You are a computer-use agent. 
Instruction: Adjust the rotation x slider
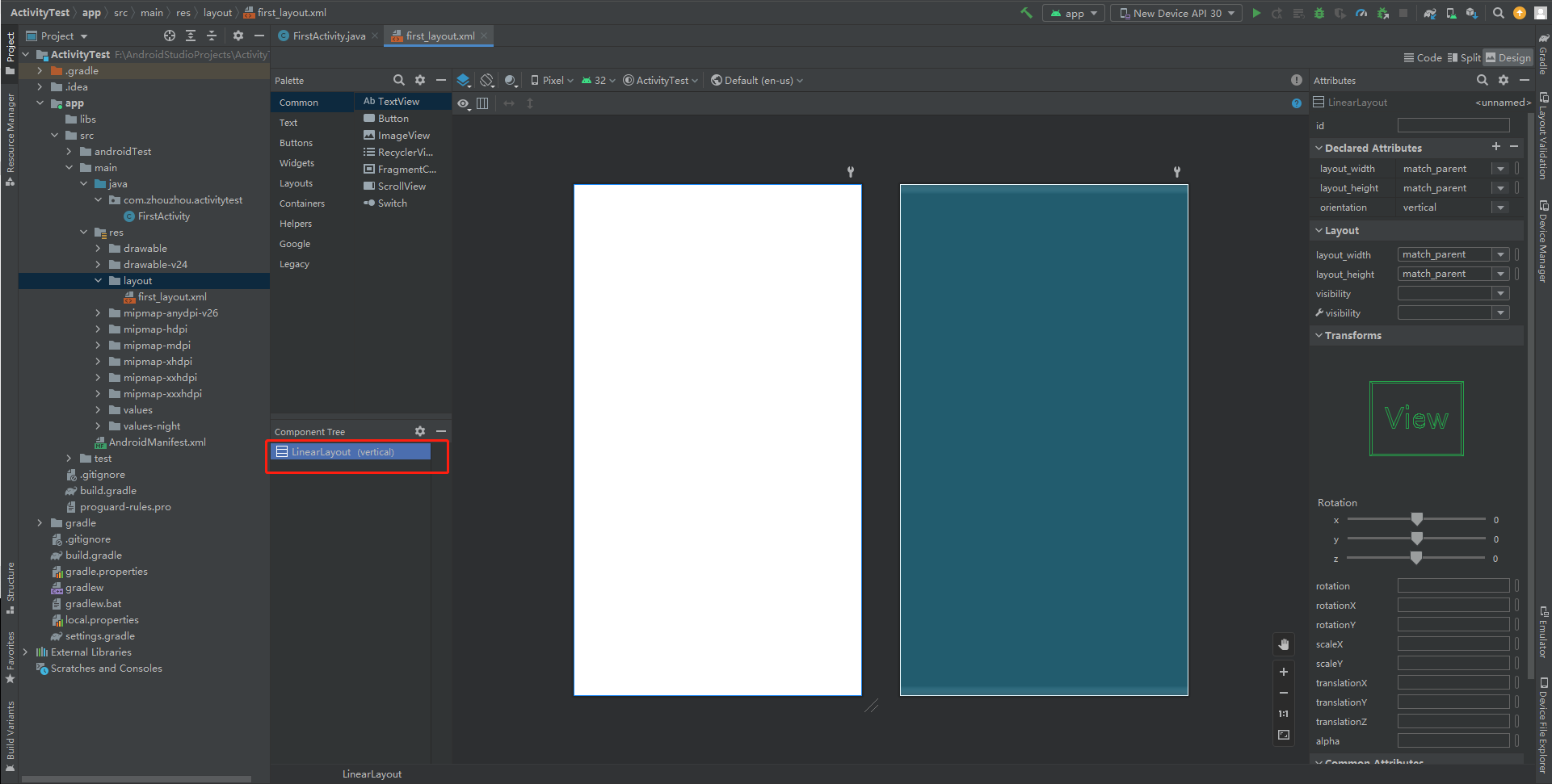1416,519
